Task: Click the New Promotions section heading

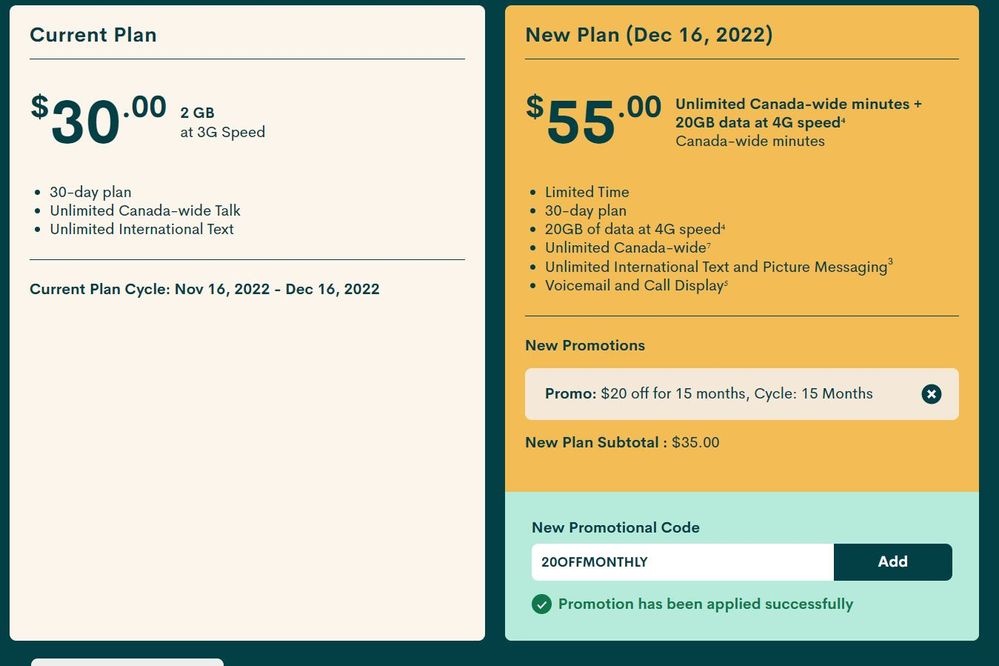Action: point(585,345)
